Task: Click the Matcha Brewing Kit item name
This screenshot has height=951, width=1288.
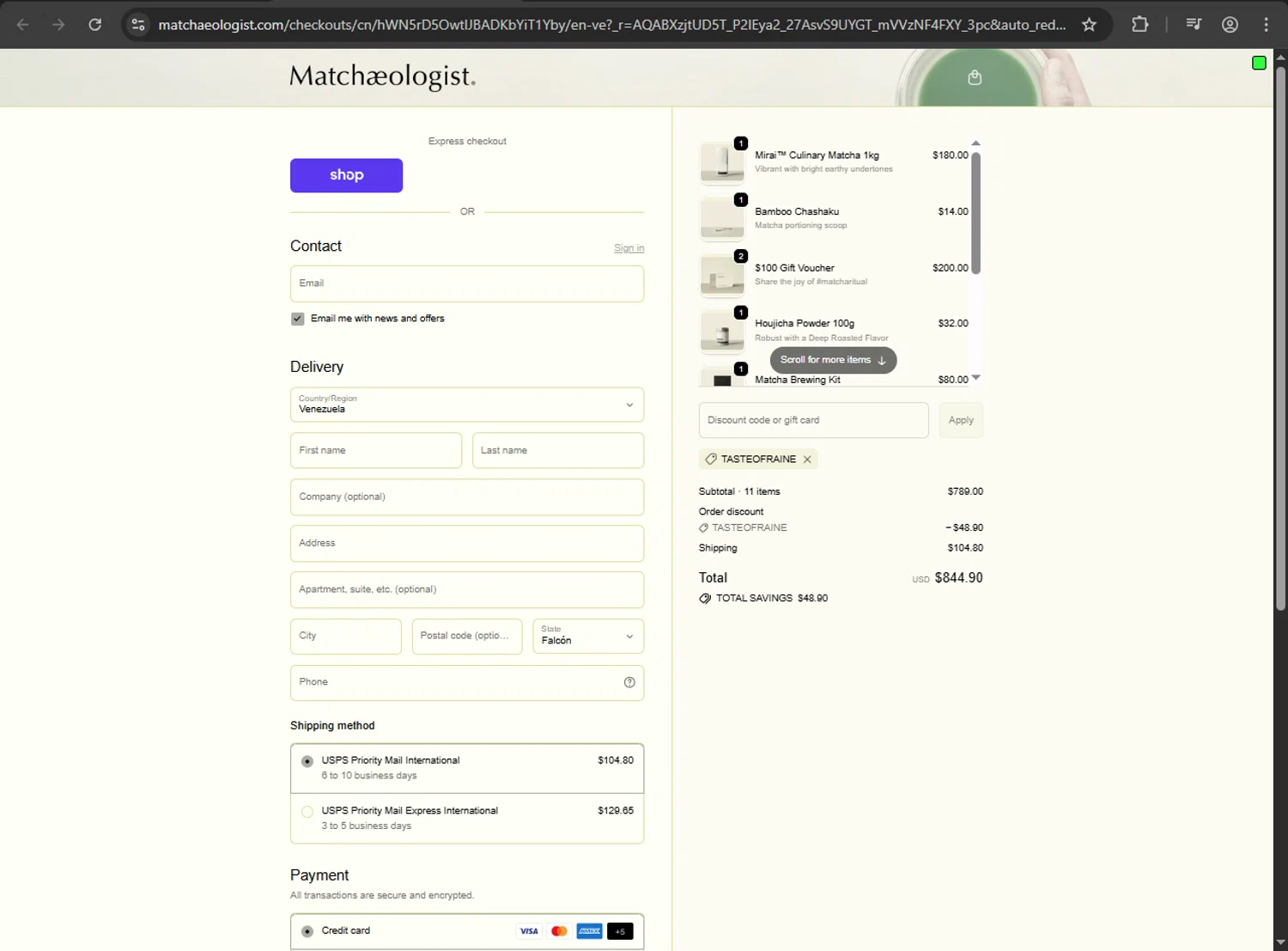Action: 798,380
